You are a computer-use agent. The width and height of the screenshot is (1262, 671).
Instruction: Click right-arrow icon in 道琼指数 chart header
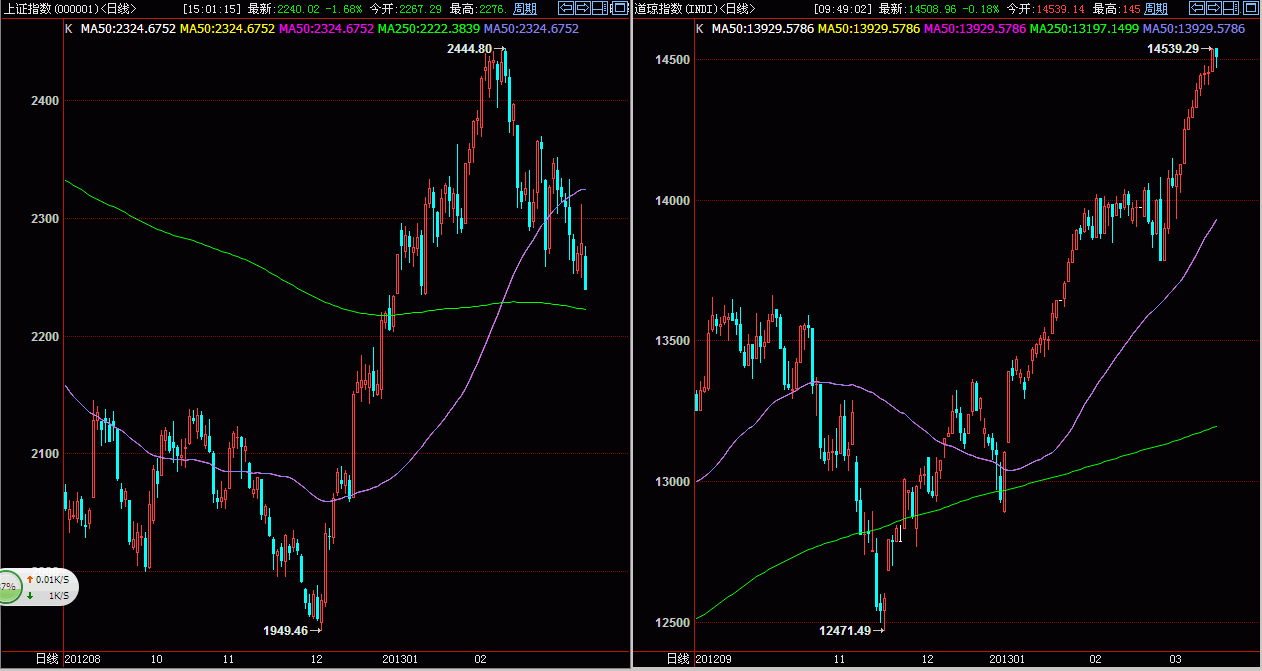(x=1214, y=8)
